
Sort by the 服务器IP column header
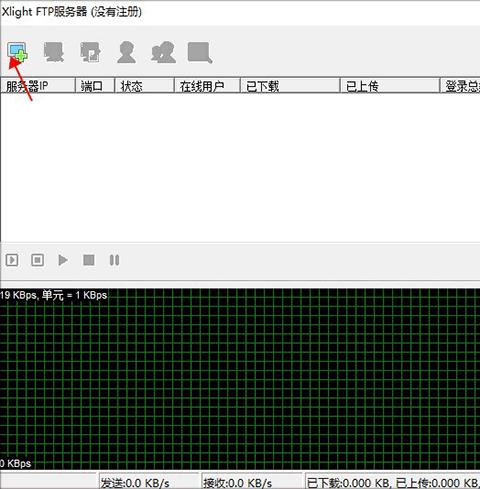pyautogui.click(x=38, y=86)
